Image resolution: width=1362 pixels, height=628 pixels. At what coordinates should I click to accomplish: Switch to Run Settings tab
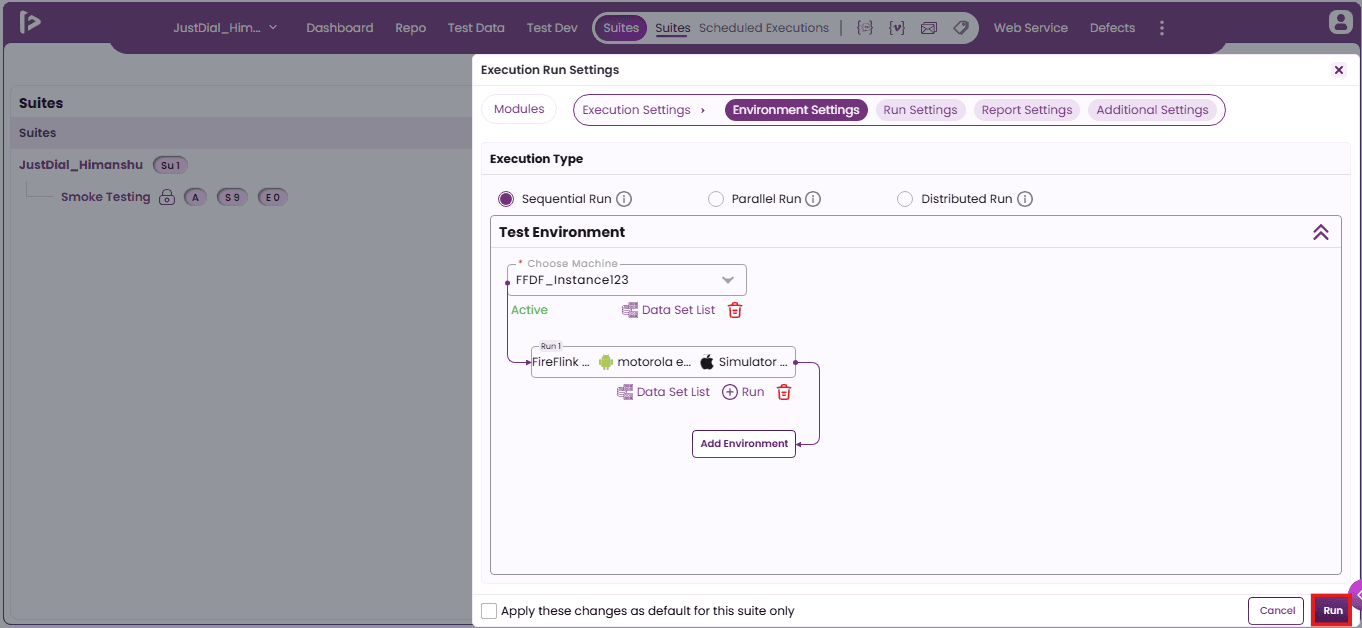[920, 110]
